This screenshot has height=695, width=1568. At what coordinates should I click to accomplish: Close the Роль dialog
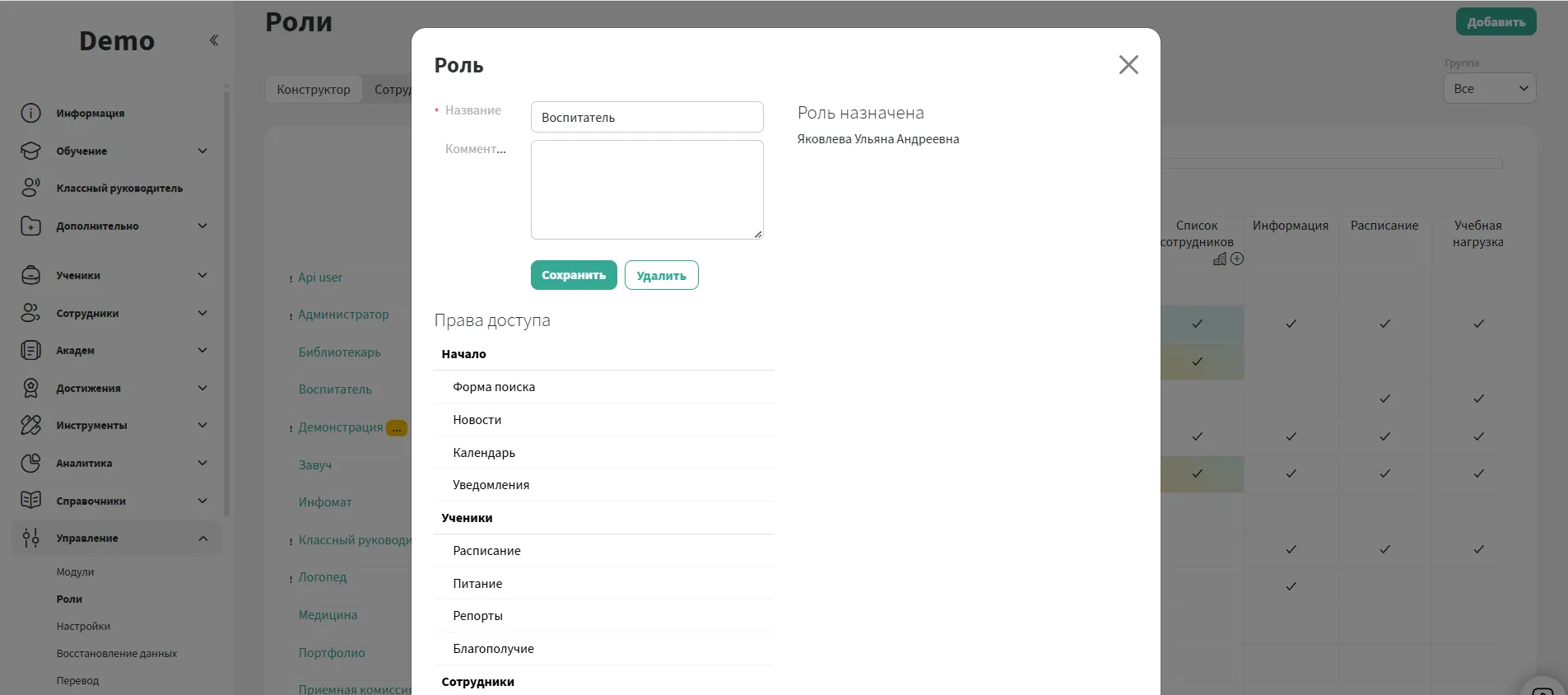click(1128, 65)
